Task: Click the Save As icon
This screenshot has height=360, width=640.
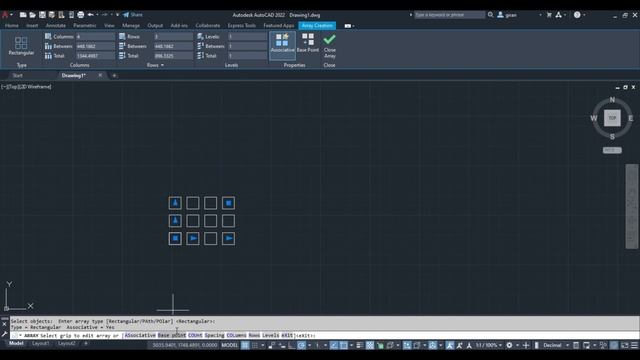Action: point(51,15)
